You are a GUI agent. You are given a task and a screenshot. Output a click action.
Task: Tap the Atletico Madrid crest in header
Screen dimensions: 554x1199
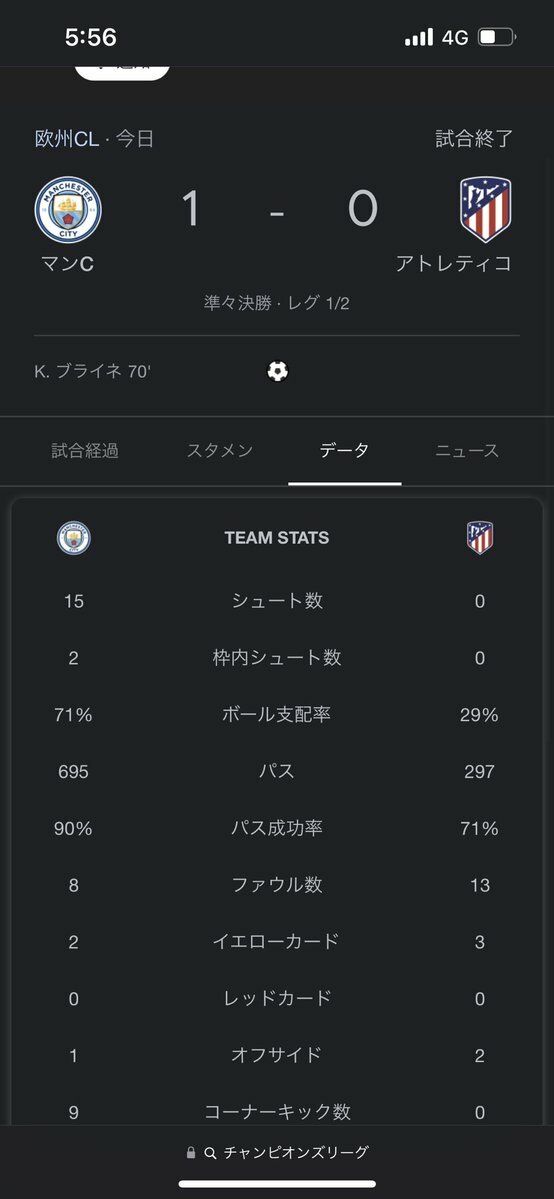click(x=485, y=210)
